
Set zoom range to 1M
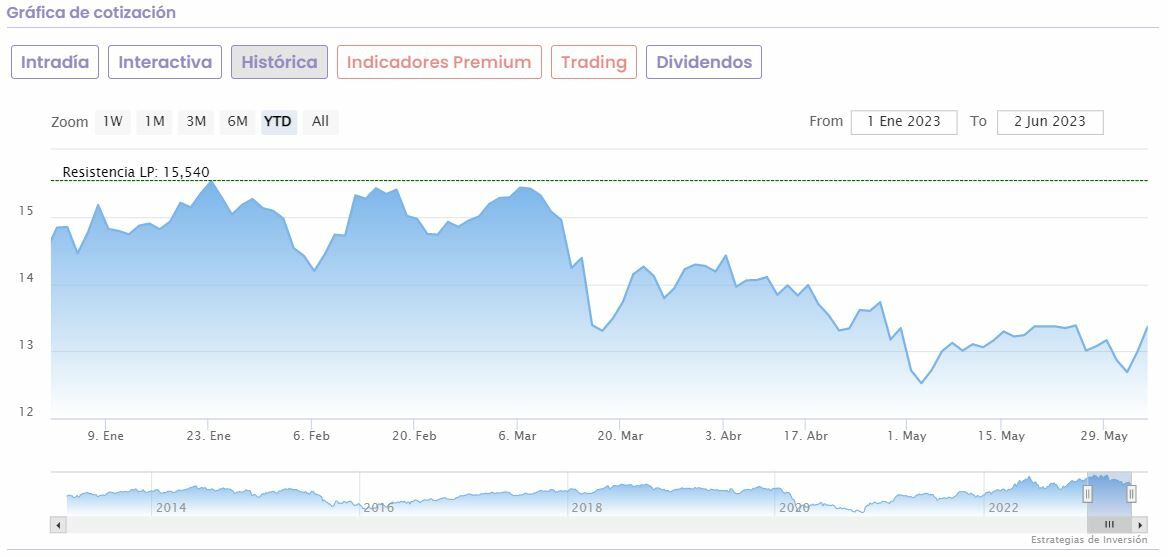[x=154, y=122]
